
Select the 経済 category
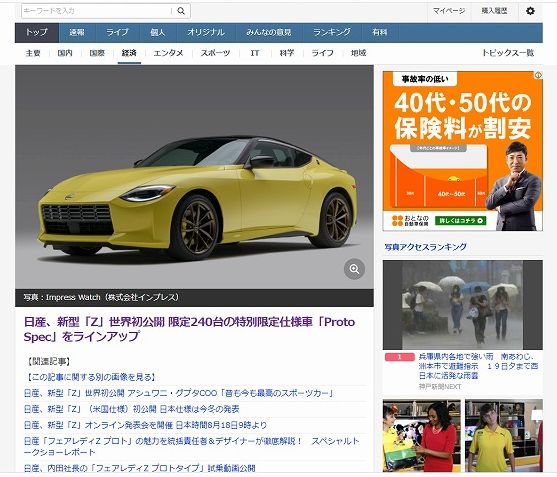tap(129, 53)
